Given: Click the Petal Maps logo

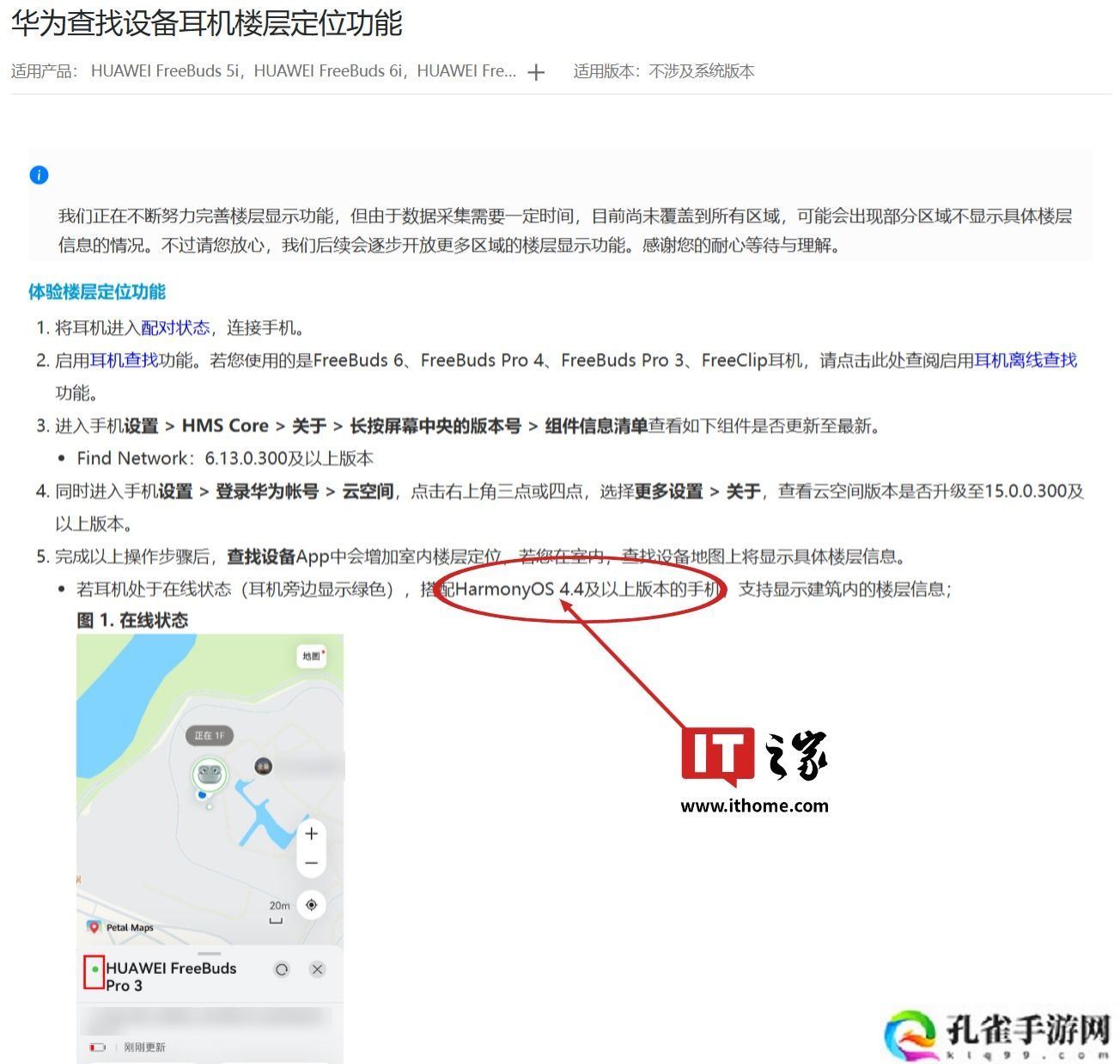Looking at the screenshot, I should click(x=120, y=927).
